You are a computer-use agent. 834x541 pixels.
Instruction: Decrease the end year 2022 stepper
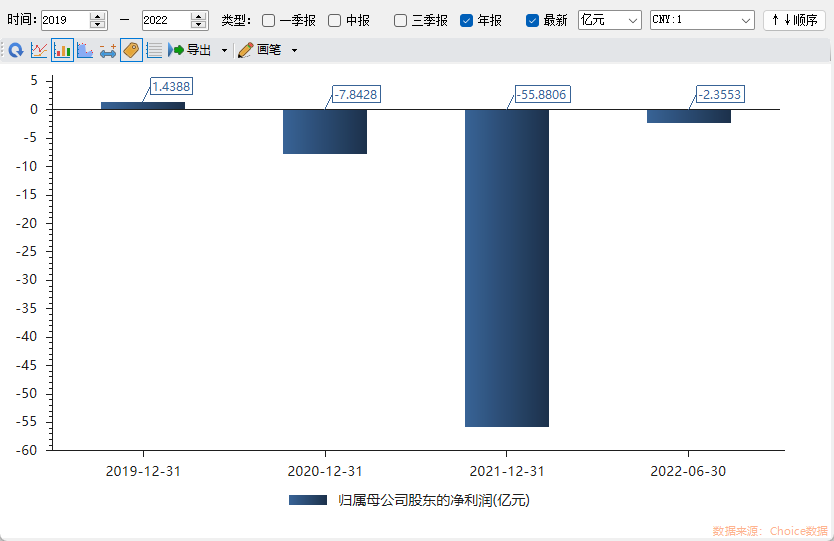(x=198, y=25)
